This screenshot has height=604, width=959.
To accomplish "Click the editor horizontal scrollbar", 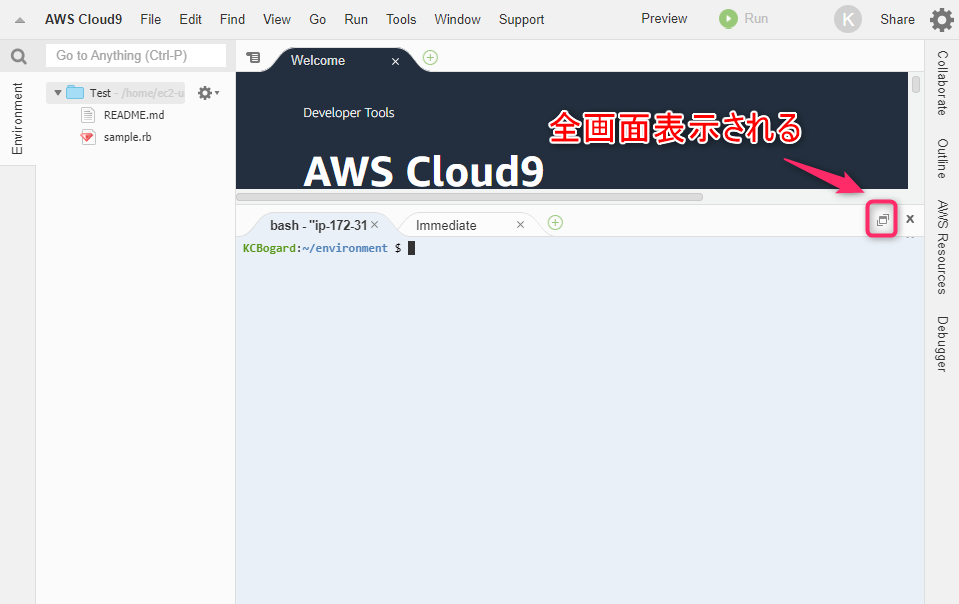I will click(469, 197).
